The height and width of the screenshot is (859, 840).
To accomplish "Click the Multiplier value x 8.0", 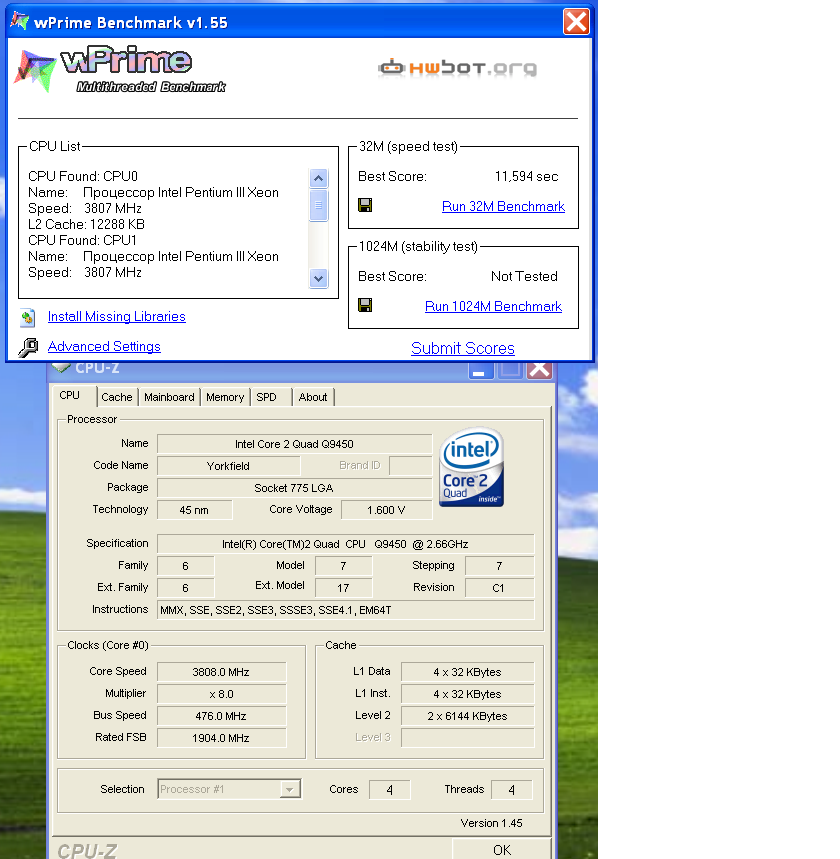I will [221, 694].
